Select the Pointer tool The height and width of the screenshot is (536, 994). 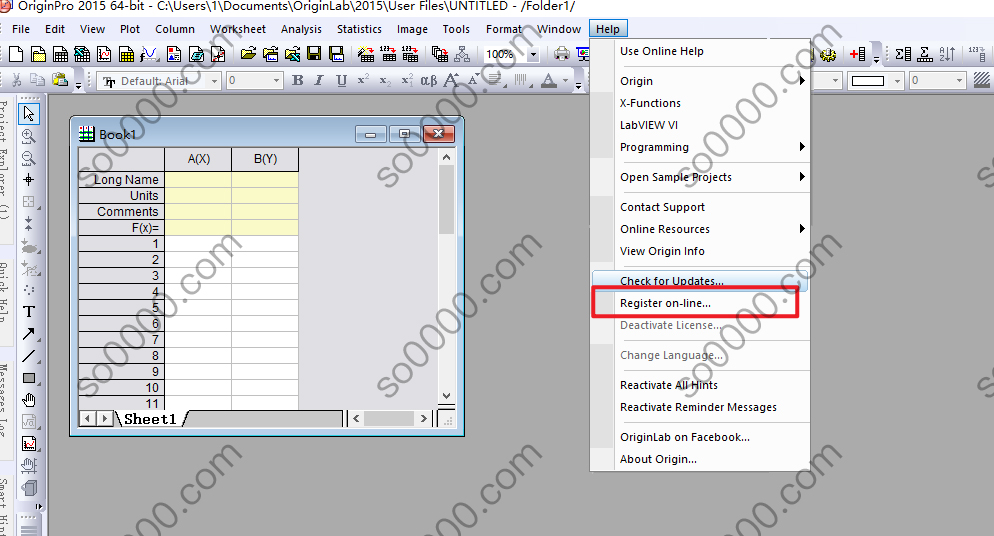pyautogui.click(x=29, y=113)
